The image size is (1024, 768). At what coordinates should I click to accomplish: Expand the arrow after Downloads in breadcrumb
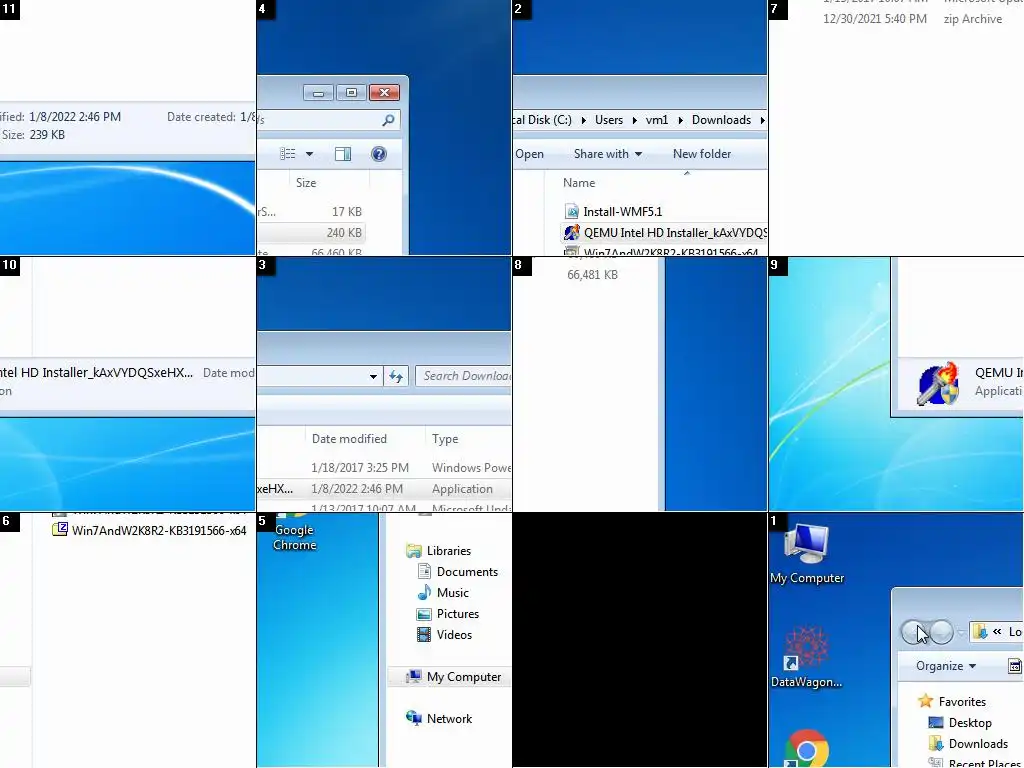tap(761, 120)
